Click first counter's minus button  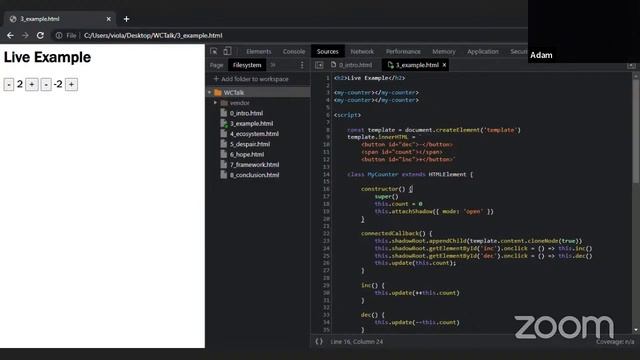pos(9,84)
